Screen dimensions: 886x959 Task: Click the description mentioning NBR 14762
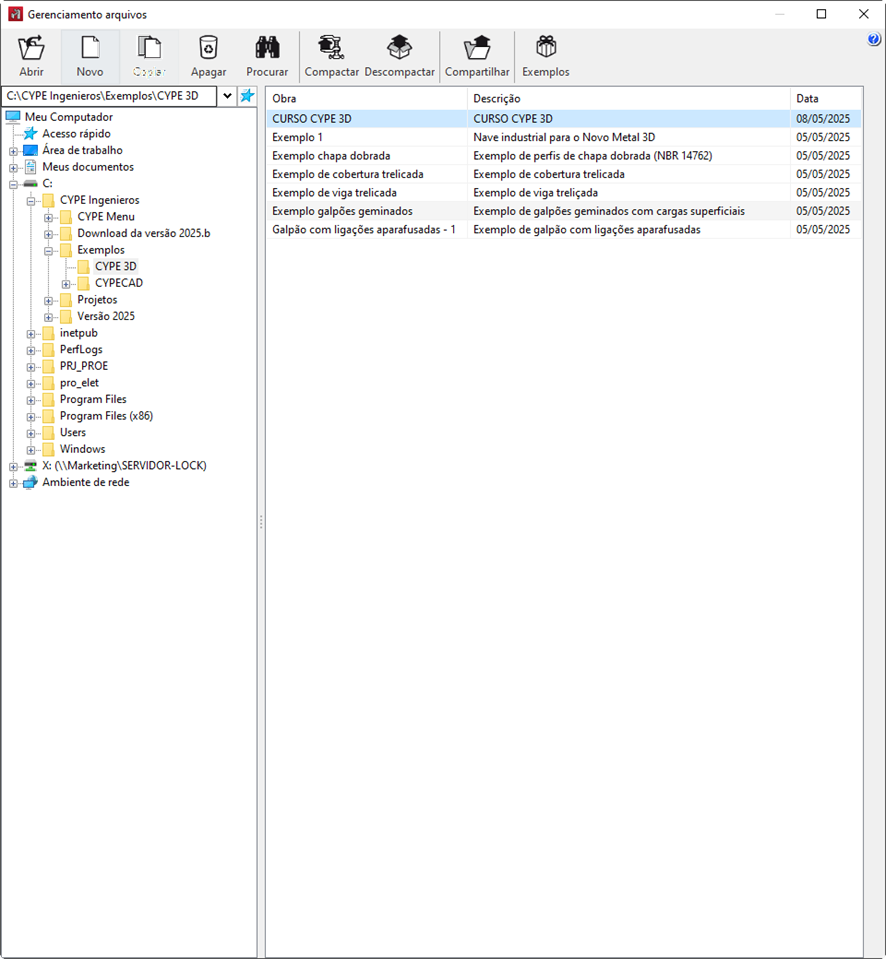click(593, 155)
